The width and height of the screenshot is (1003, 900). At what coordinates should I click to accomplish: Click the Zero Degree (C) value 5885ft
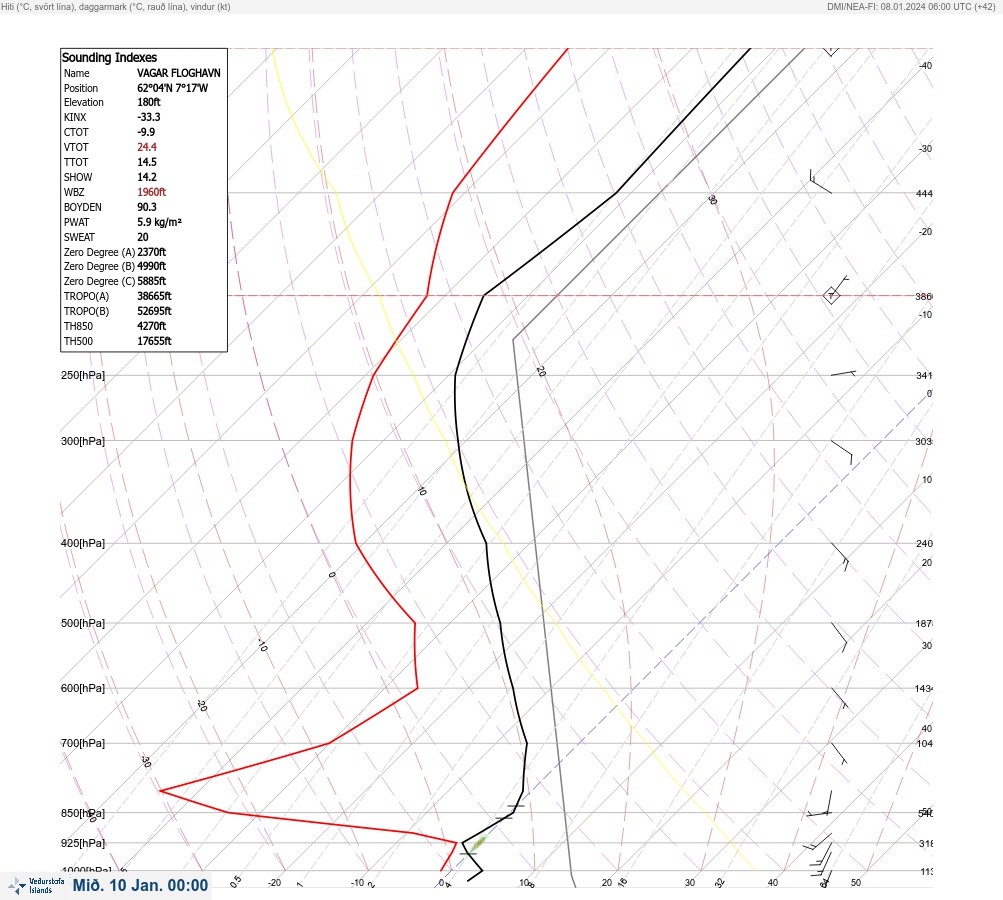(152, 281)
